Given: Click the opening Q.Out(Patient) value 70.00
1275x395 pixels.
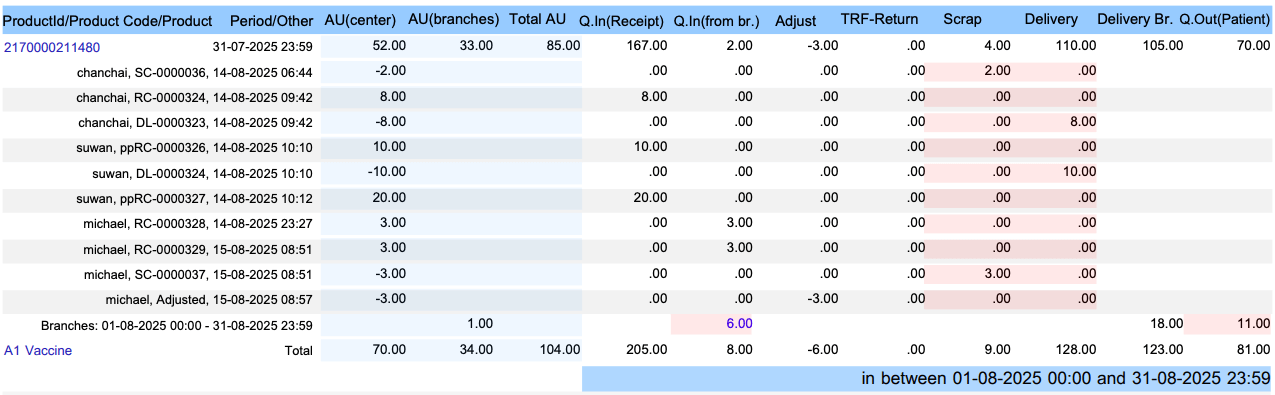Looking at the screenshot, I should pos(1253,46).
